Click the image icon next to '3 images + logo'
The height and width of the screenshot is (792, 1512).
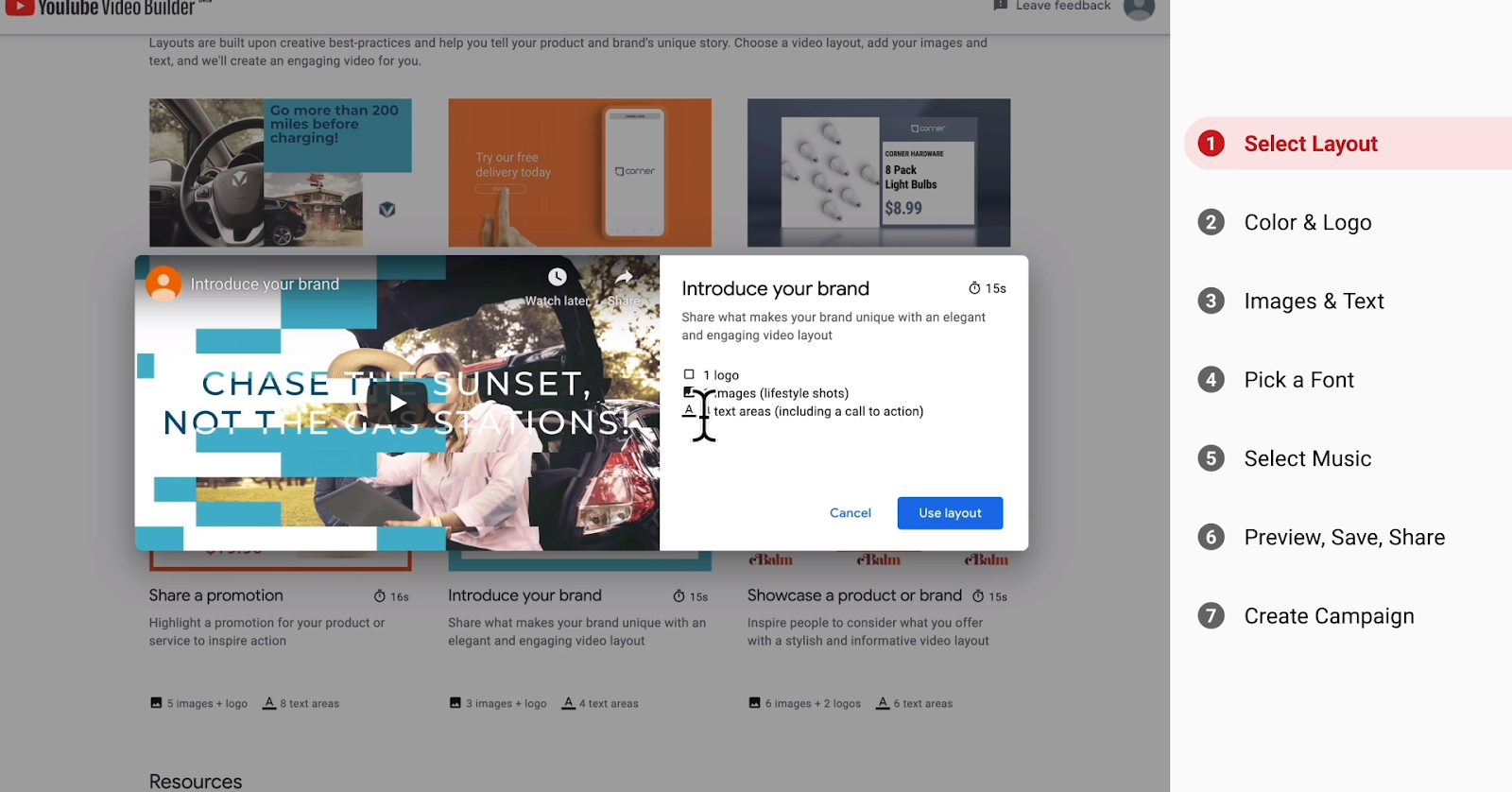point(455,703)
